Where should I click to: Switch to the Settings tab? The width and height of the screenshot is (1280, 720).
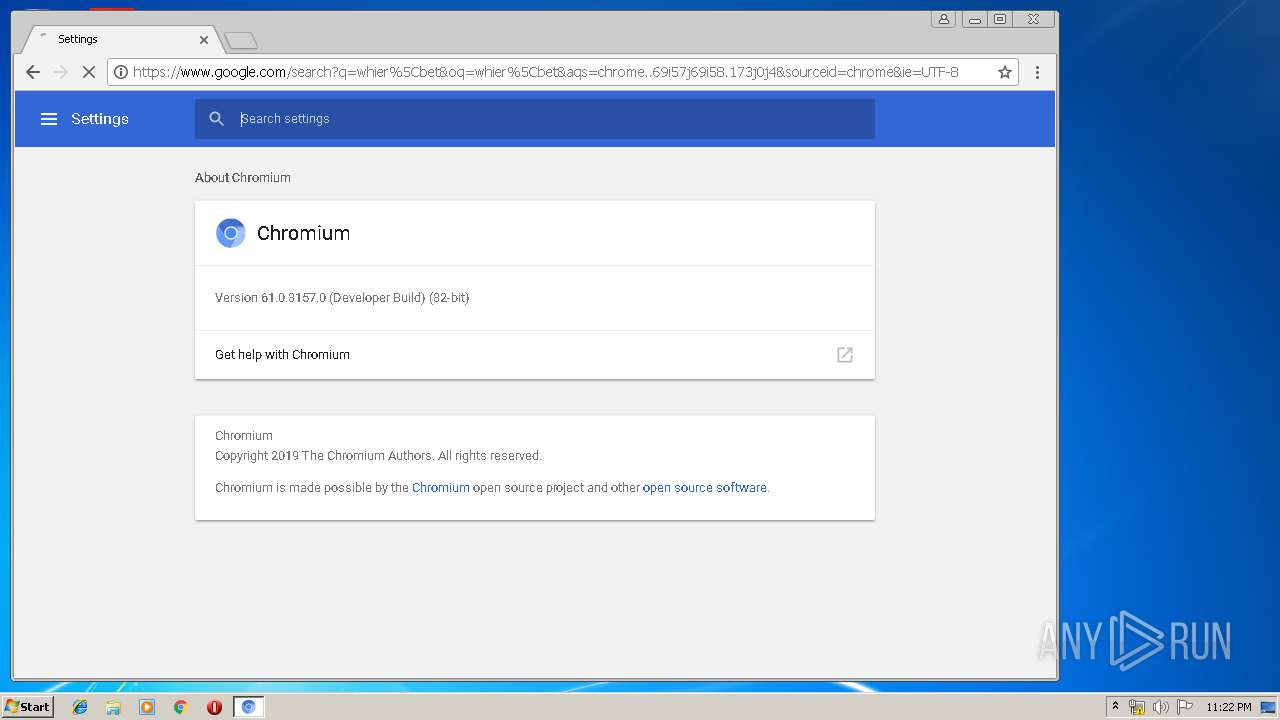click(x=120, y=39)
